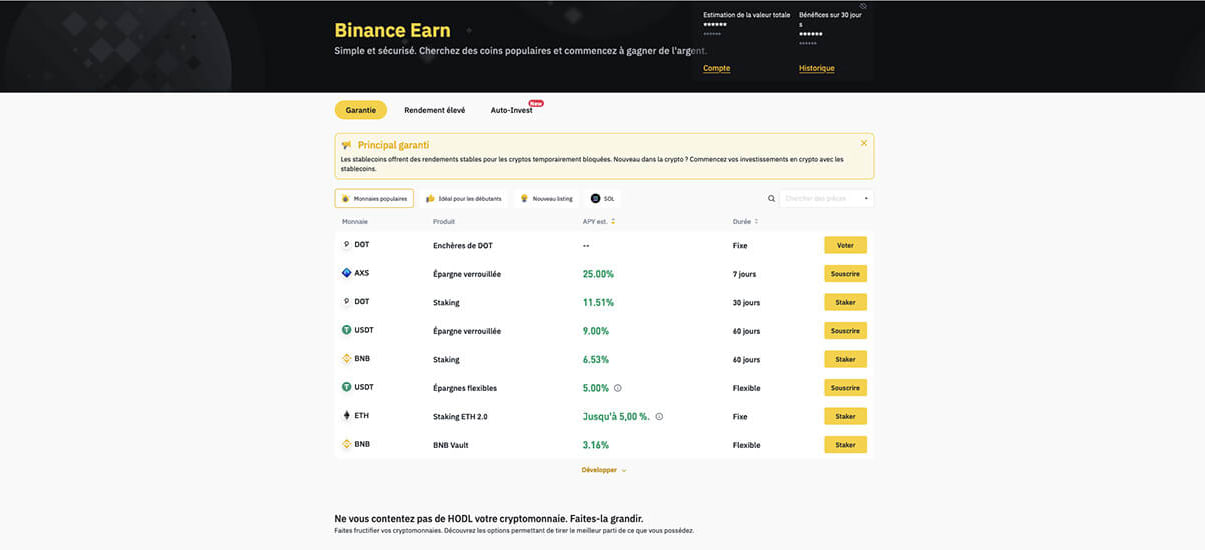Image resolution: width=1205 pixels, height=550 pixels.
Task: Click the DOT coin icon in Enchères row
Action: (347, 244)
